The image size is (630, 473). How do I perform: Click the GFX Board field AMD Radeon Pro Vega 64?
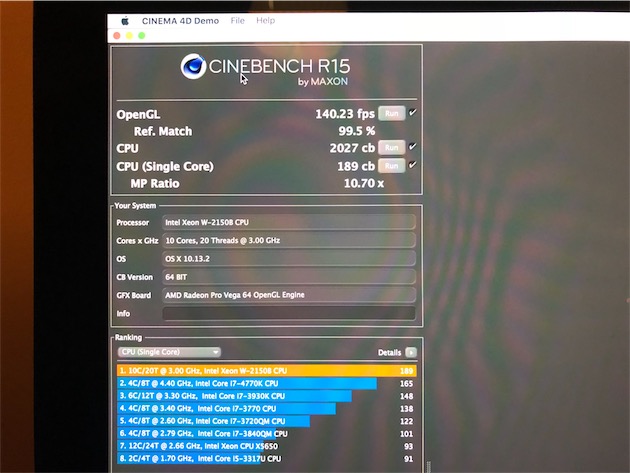pos(289,295)
